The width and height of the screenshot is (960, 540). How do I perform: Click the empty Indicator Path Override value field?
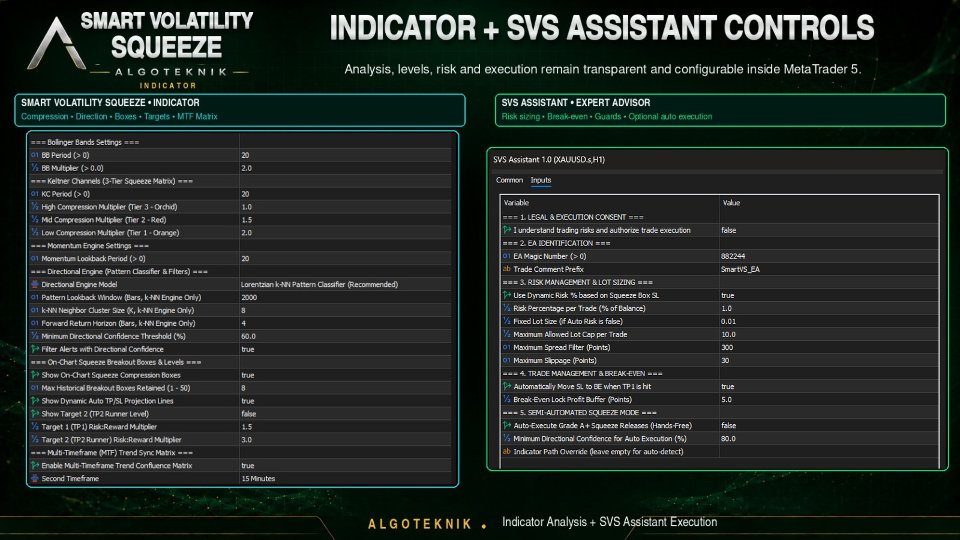pos(829,451)
